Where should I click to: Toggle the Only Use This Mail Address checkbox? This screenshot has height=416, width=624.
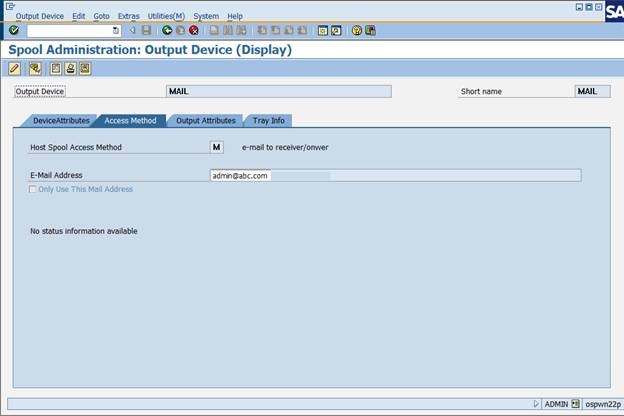pos(33,189)
